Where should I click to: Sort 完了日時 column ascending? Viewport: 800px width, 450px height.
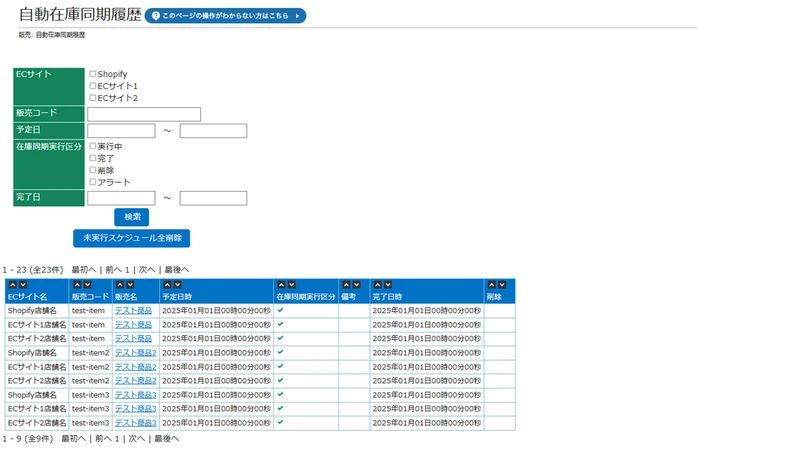(x=378, y=285)
